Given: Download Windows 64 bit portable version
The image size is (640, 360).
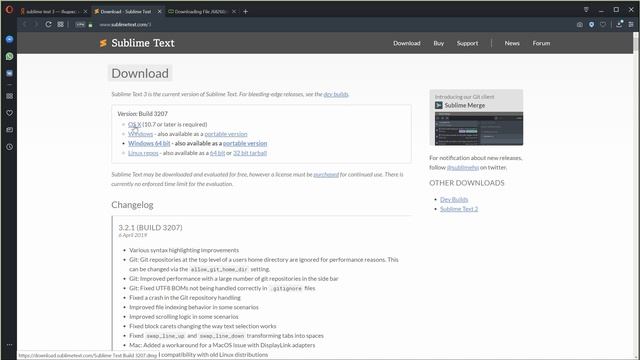Looking at the screenshot, I should click(245, 143).
